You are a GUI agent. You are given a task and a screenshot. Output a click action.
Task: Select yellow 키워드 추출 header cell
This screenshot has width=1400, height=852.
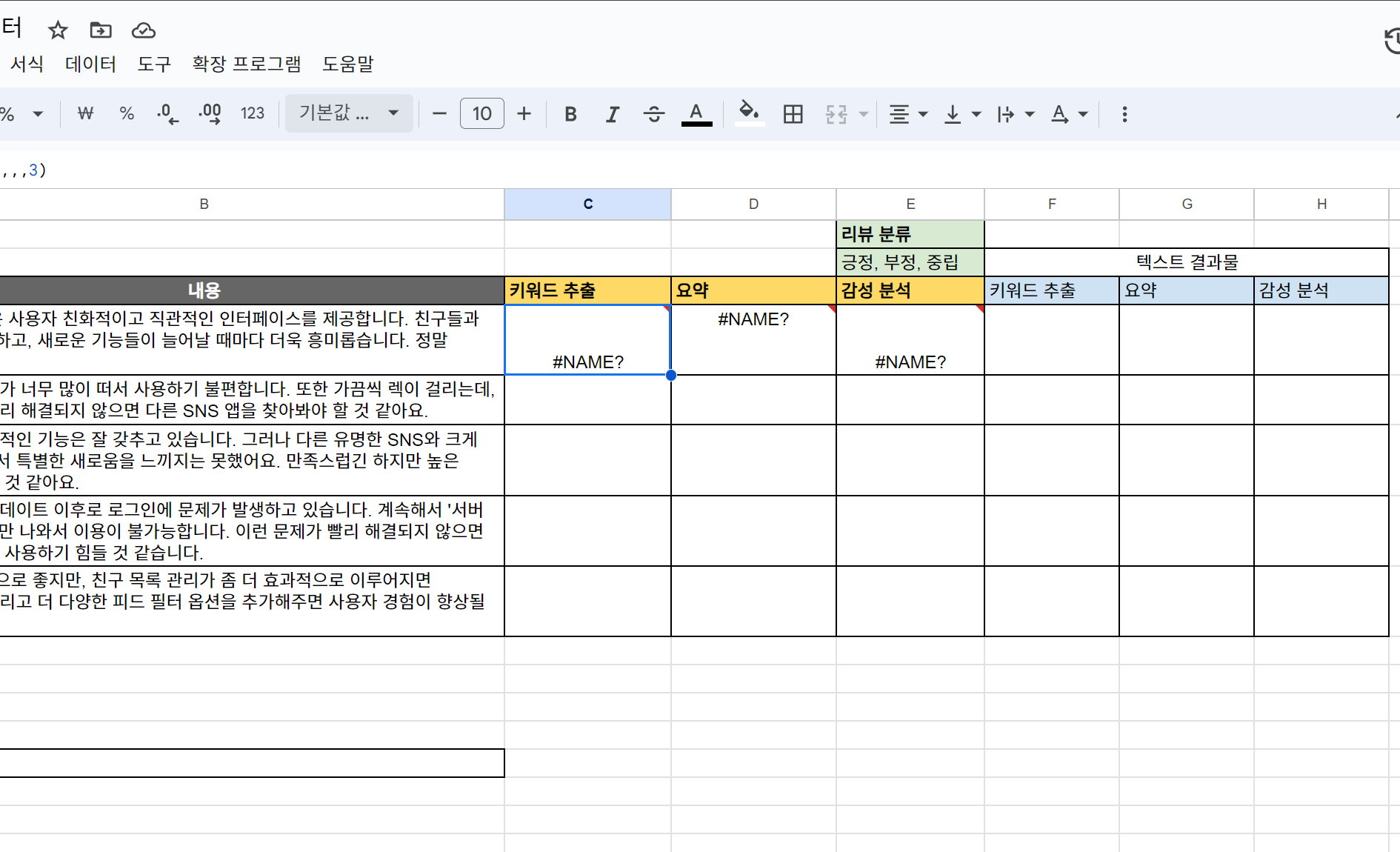pyautogui.click(x=588, y=290)
